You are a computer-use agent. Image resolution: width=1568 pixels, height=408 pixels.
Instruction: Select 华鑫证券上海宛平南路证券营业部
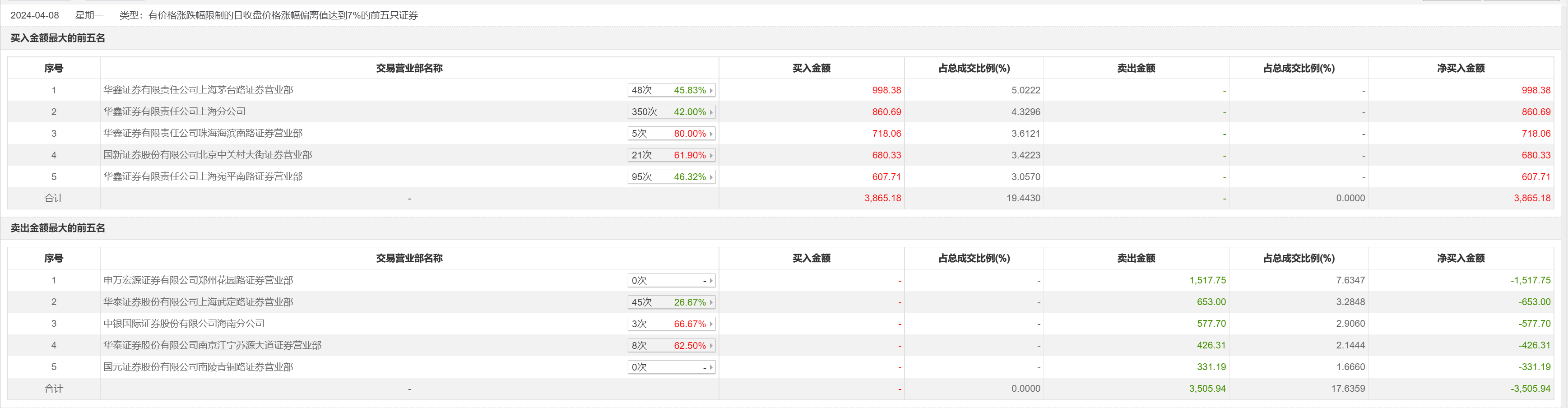click(x=203, y=176)
